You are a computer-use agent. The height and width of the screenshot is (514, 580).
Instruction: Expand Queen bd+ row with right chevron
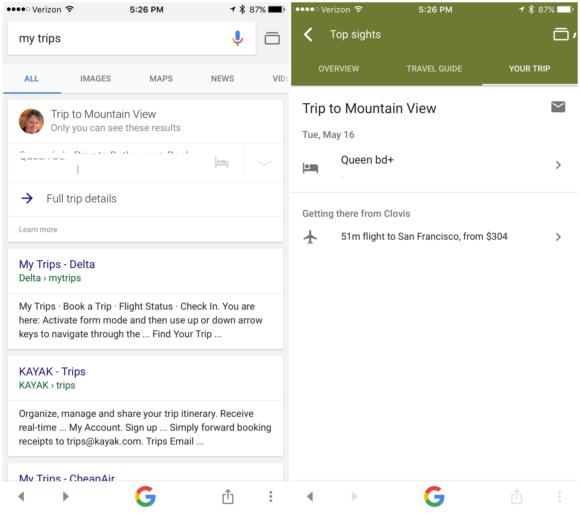(x=558, y=165)
